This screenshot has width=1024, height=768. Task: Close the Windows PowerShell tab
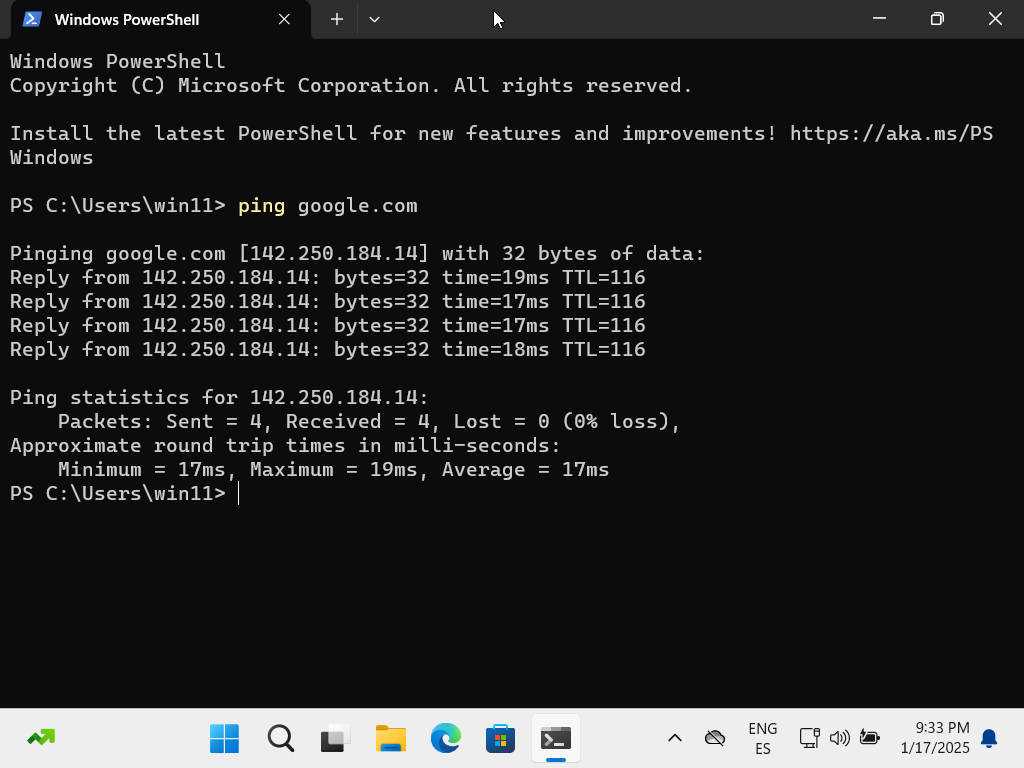(x=284, y=20)
